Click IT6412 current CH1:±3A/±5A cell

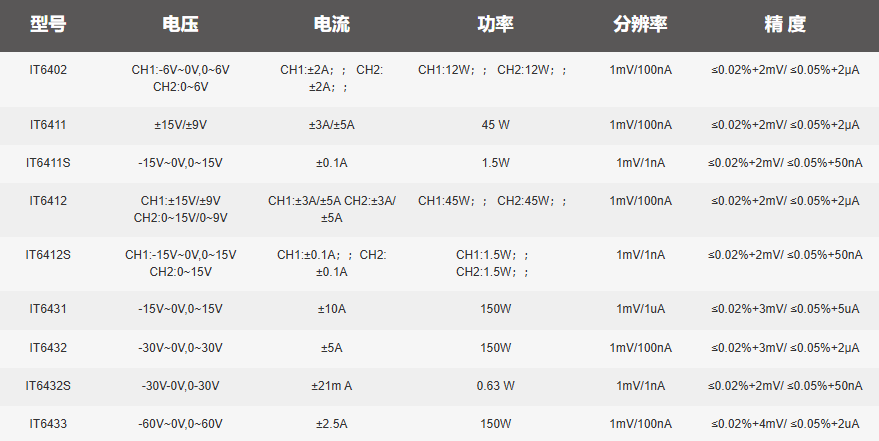coord(332,209)
